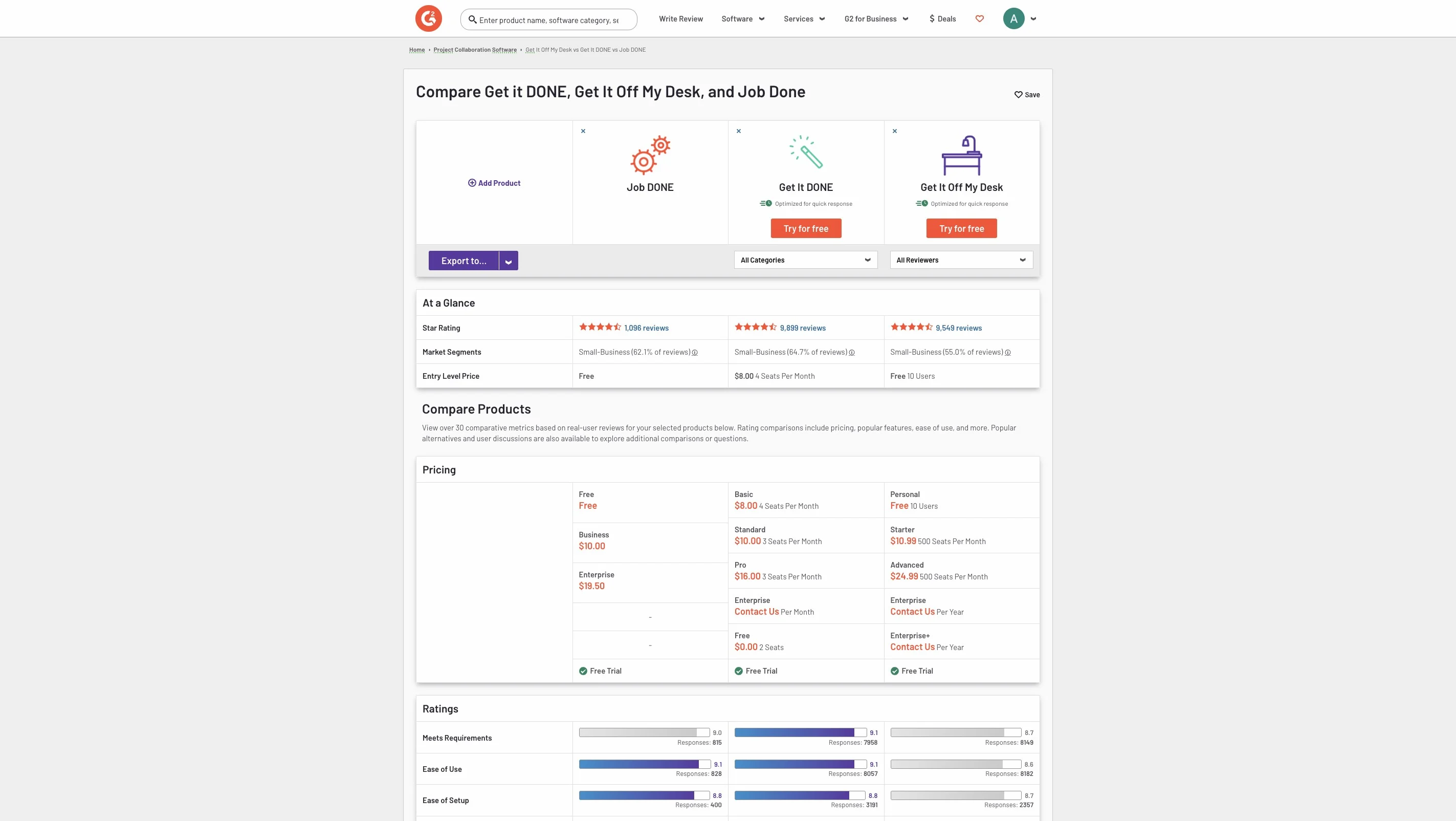Viewport: 1456px width, 821px height.
Task: Click Save comparison button
Action: pos(1026,94)
